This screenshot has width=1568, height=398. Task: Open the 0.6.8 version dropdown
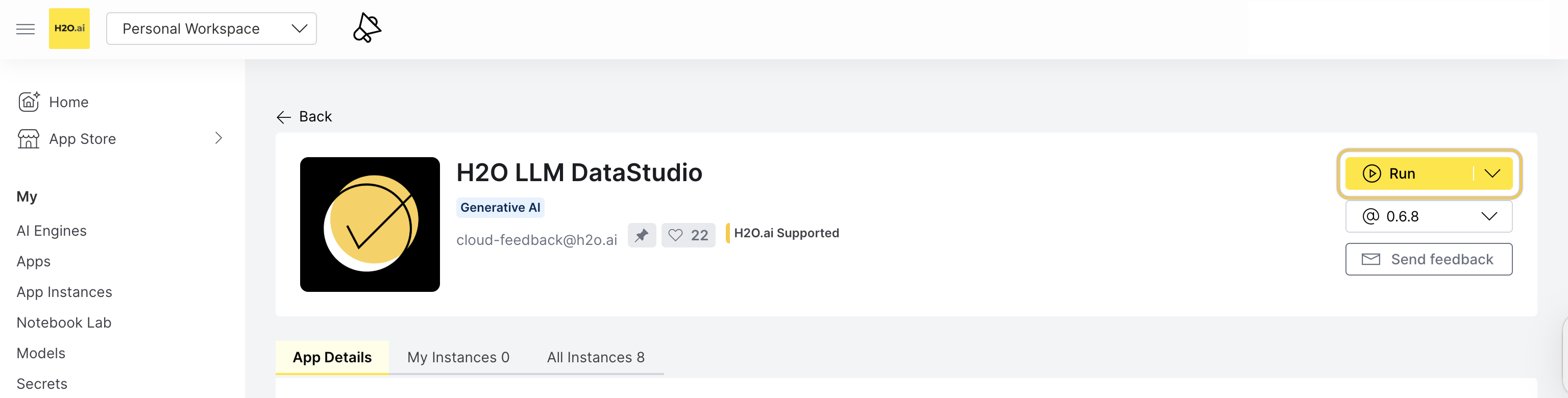[x=1429, y=217]
